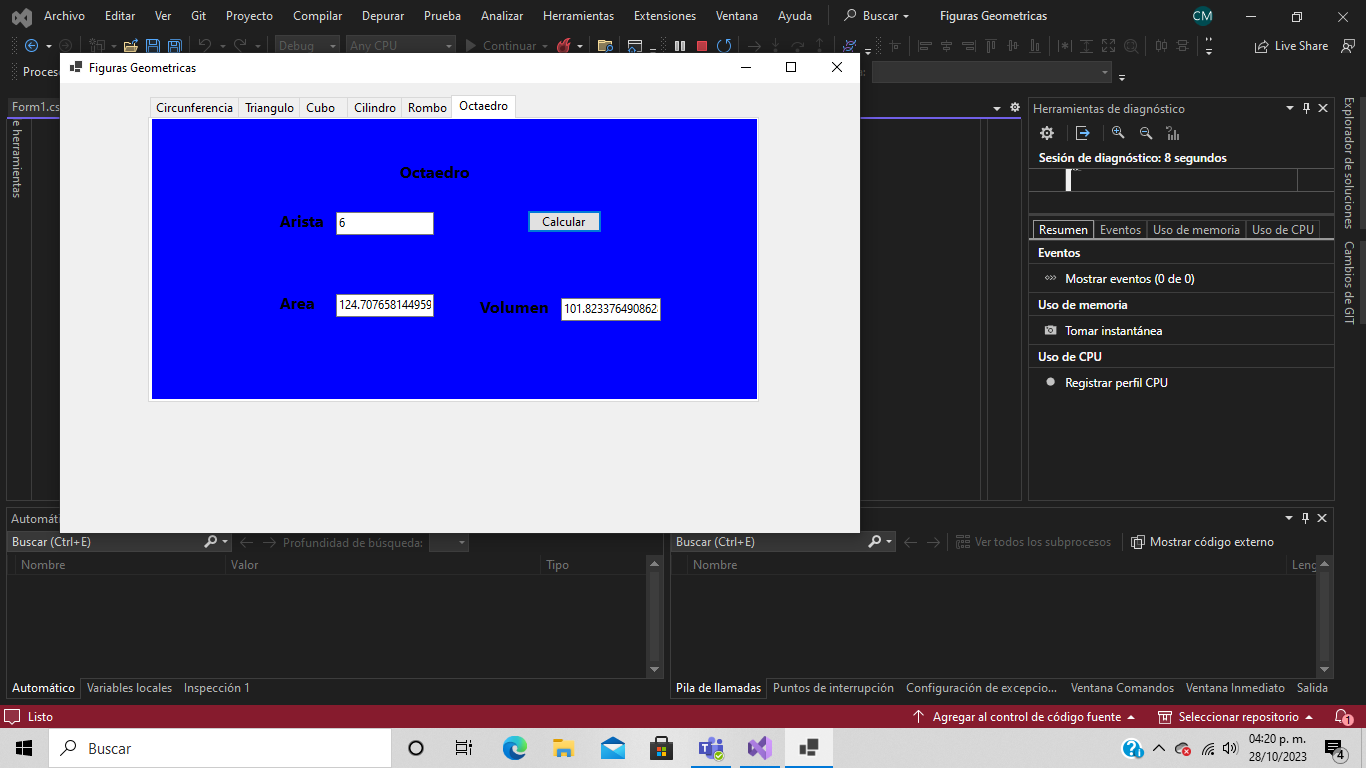Open the Depurar menu
This screenshot has width=1366, height=768.
[382, 15]
